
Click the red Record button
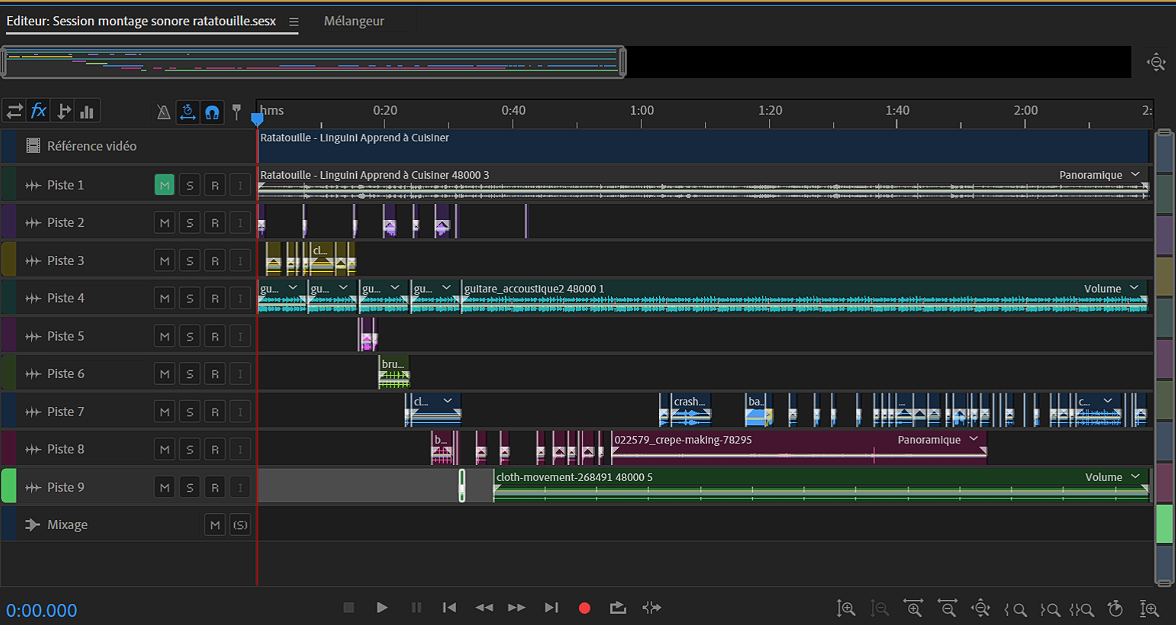(585, 607)
